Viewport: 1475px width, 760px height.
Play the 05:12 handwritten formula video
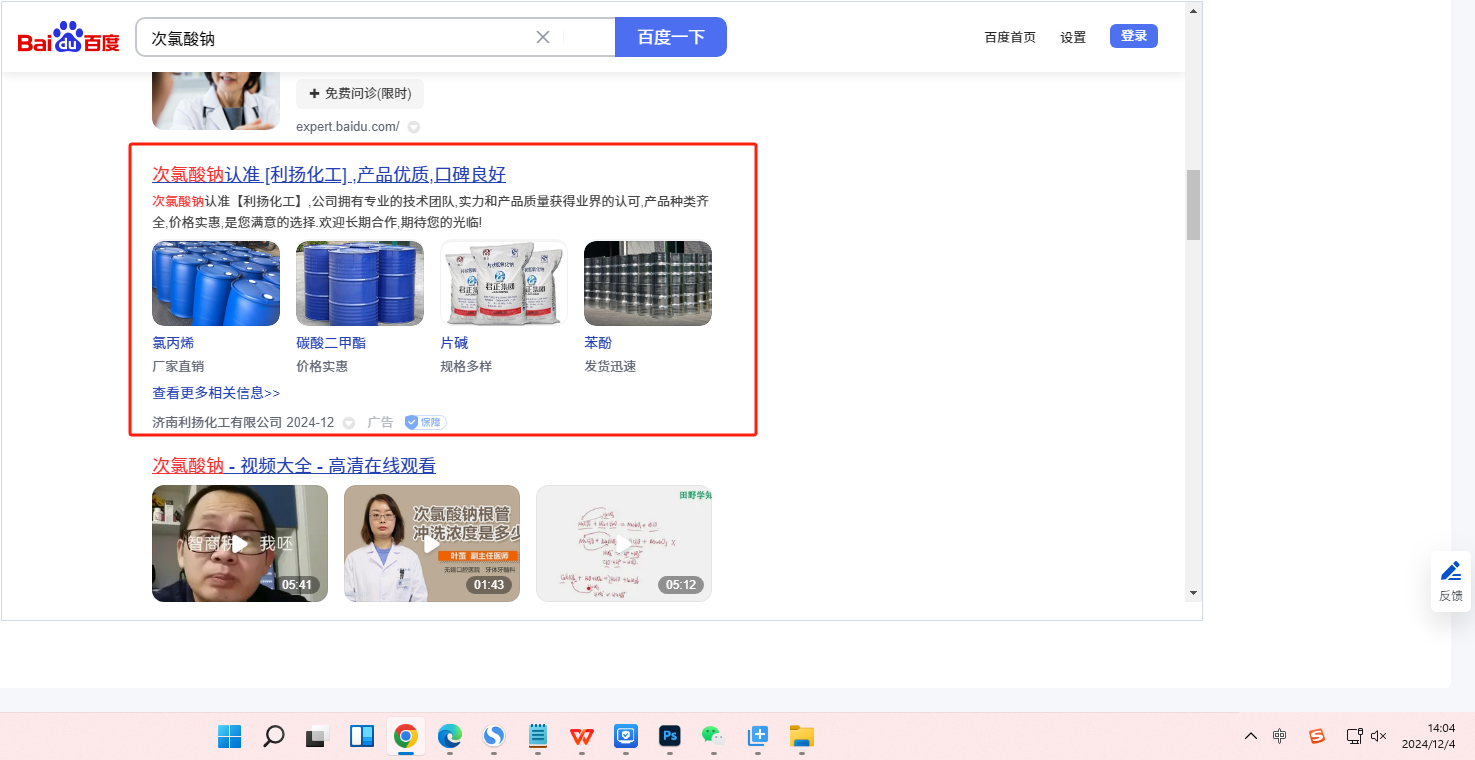point(624,543)
